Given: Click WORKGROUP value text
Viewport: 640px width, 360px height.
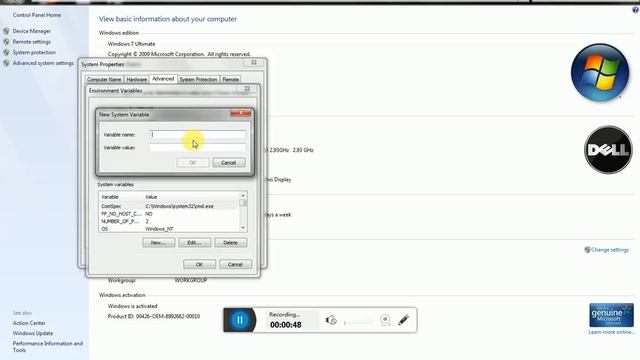Looking at the screenshot, I should [x=191, y=280].
